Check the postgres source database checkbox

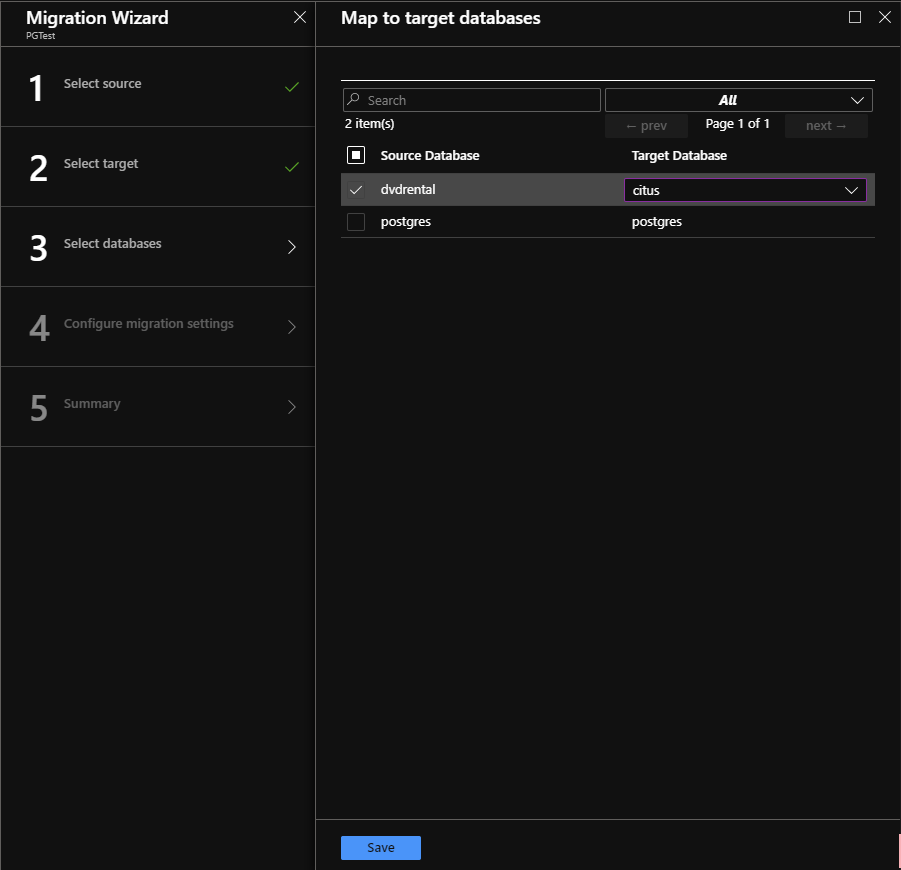tap(356, 222)
